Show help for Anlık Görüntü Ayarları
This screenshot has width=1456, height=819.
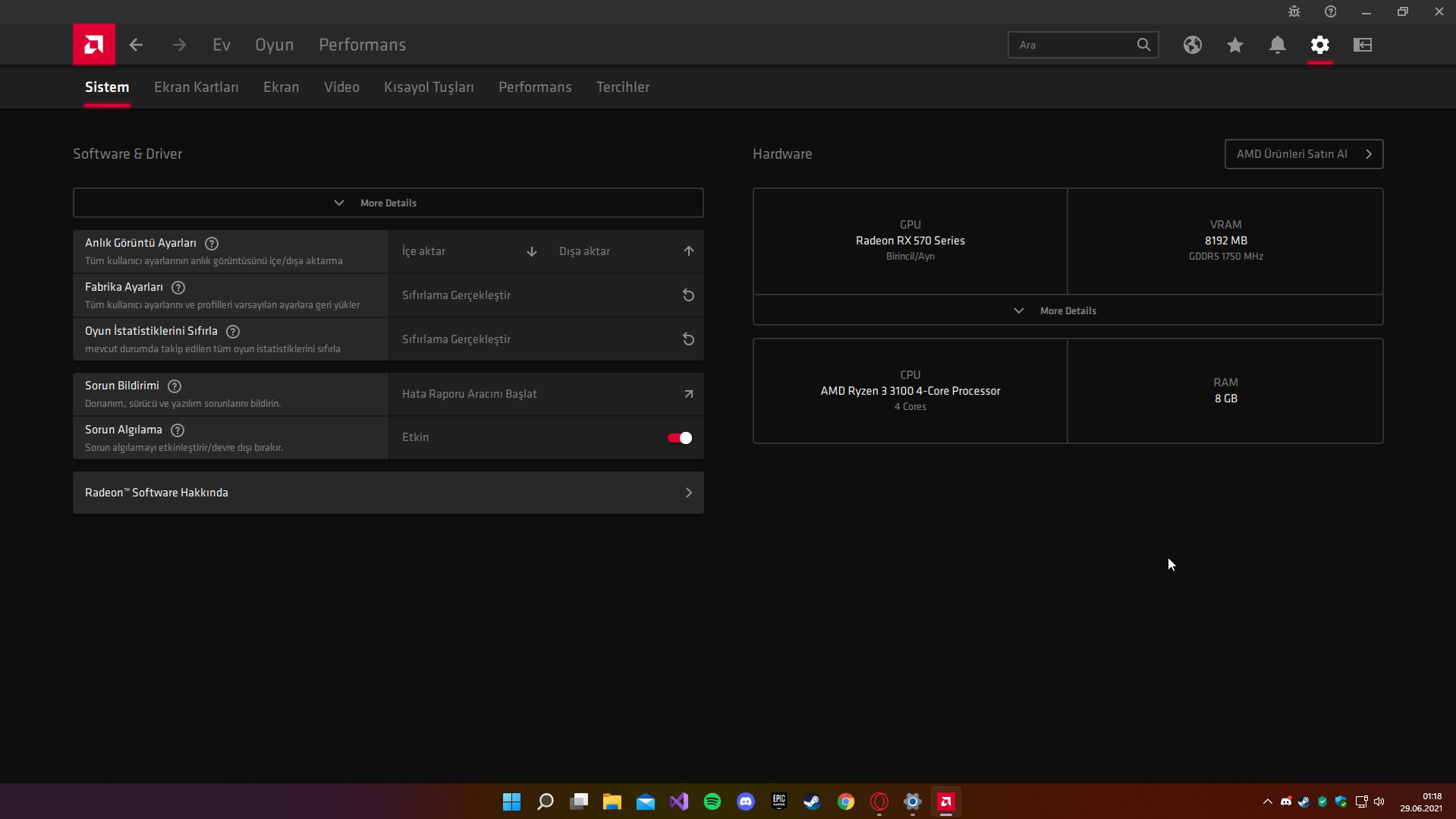(x=212, y=244)
